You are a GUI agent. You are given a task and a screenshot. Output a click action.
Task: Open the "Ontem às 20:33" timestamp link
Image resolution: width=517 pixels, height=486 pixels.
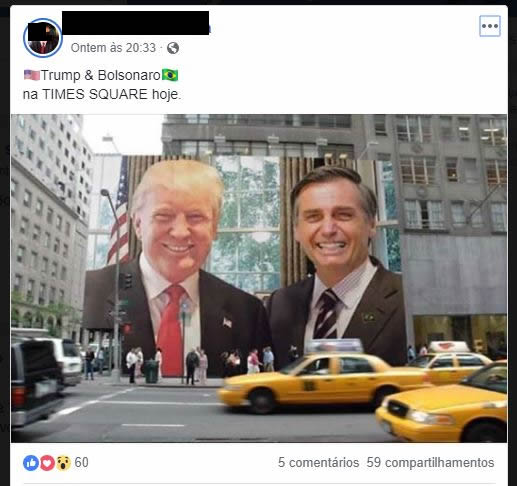[x=113, y=48]
